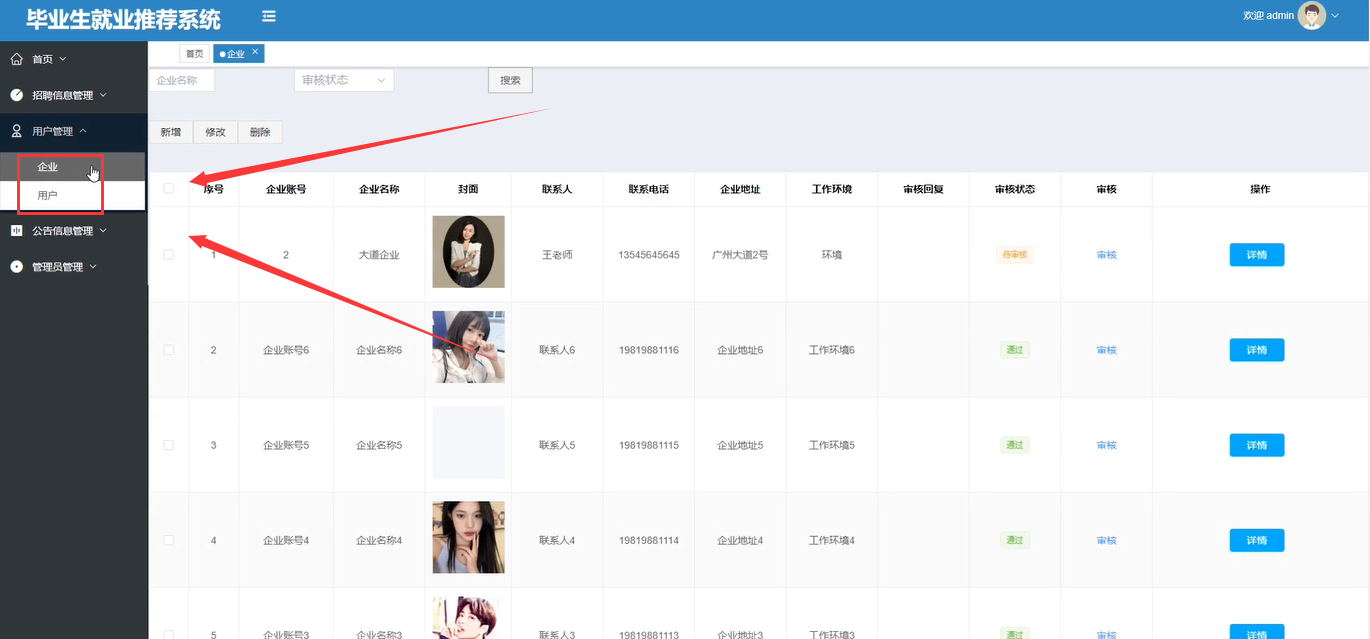This screenshot has width=1370, height=639.
Task: Open the 企业名称6 cover photo
Action: pyautogui.click(x=468, y=347)
